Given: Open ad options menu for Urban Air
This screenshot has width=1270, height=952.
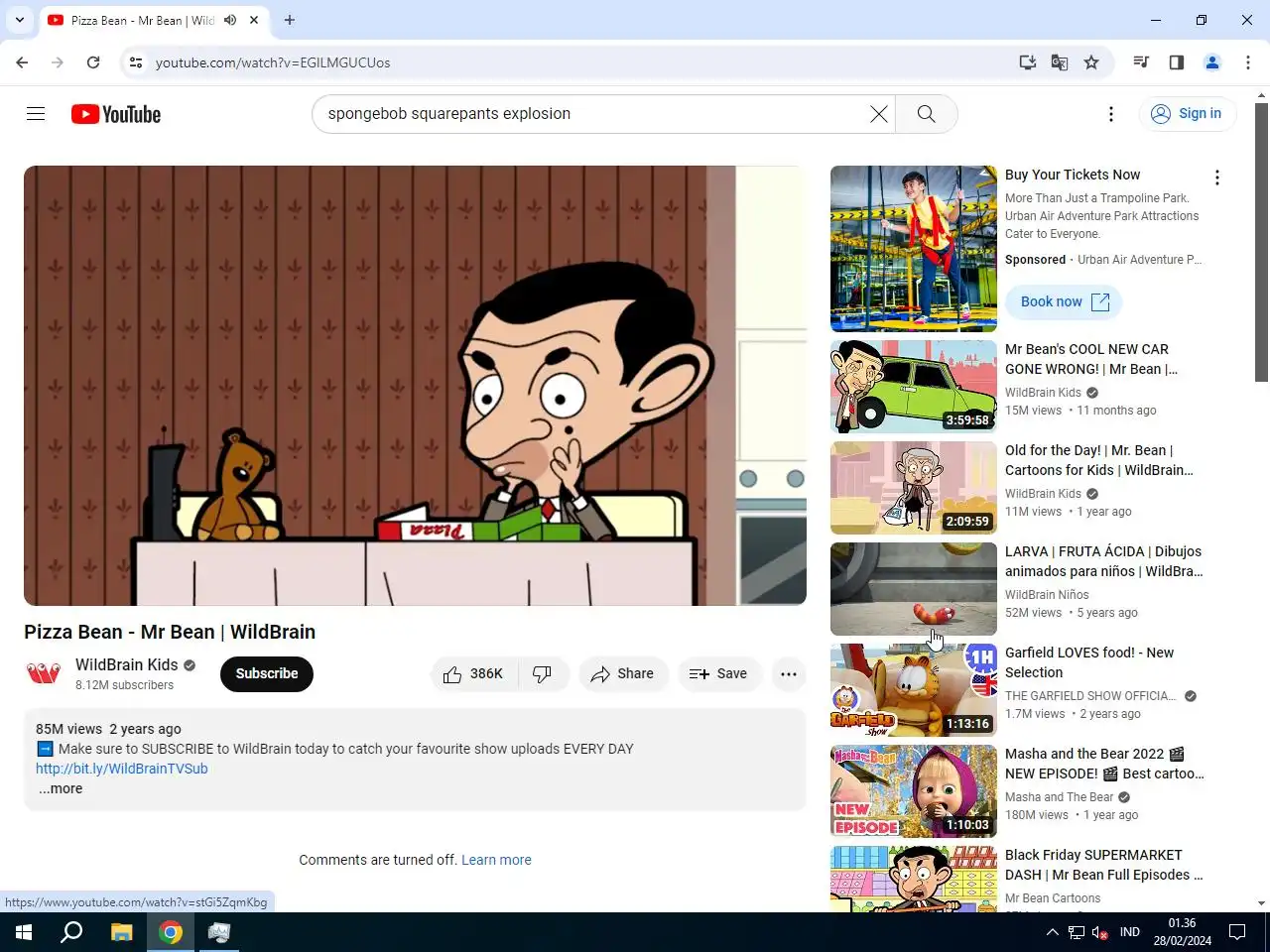Looking at the screenshot, I should [1216, 178].
